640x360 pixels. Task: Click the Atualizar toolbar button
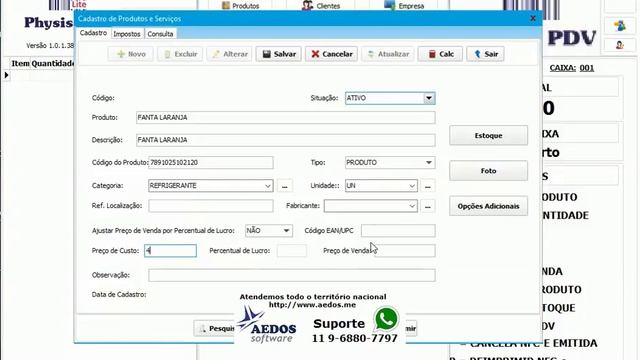tap(388, 54)
